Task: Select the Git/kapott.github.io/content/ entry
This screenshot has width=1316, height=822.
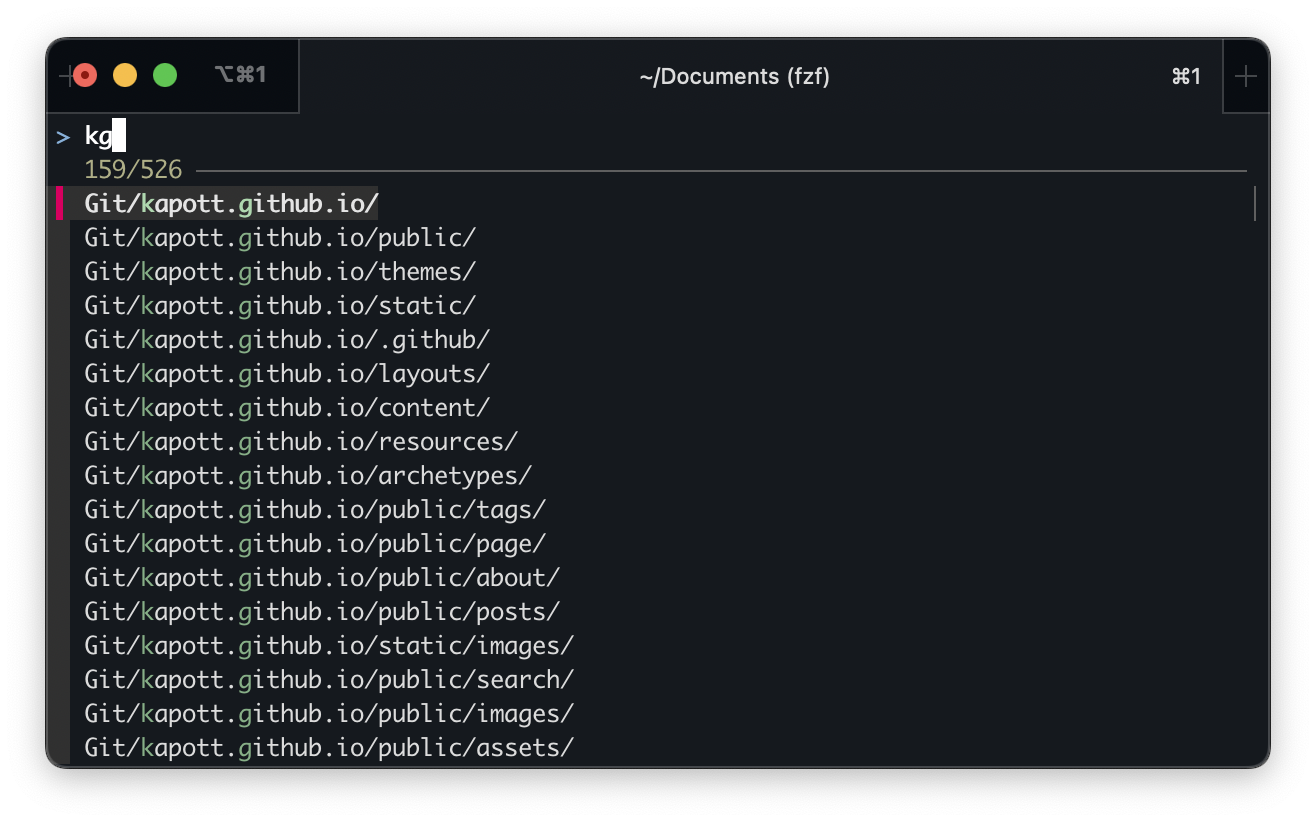Action: (287, 408)
